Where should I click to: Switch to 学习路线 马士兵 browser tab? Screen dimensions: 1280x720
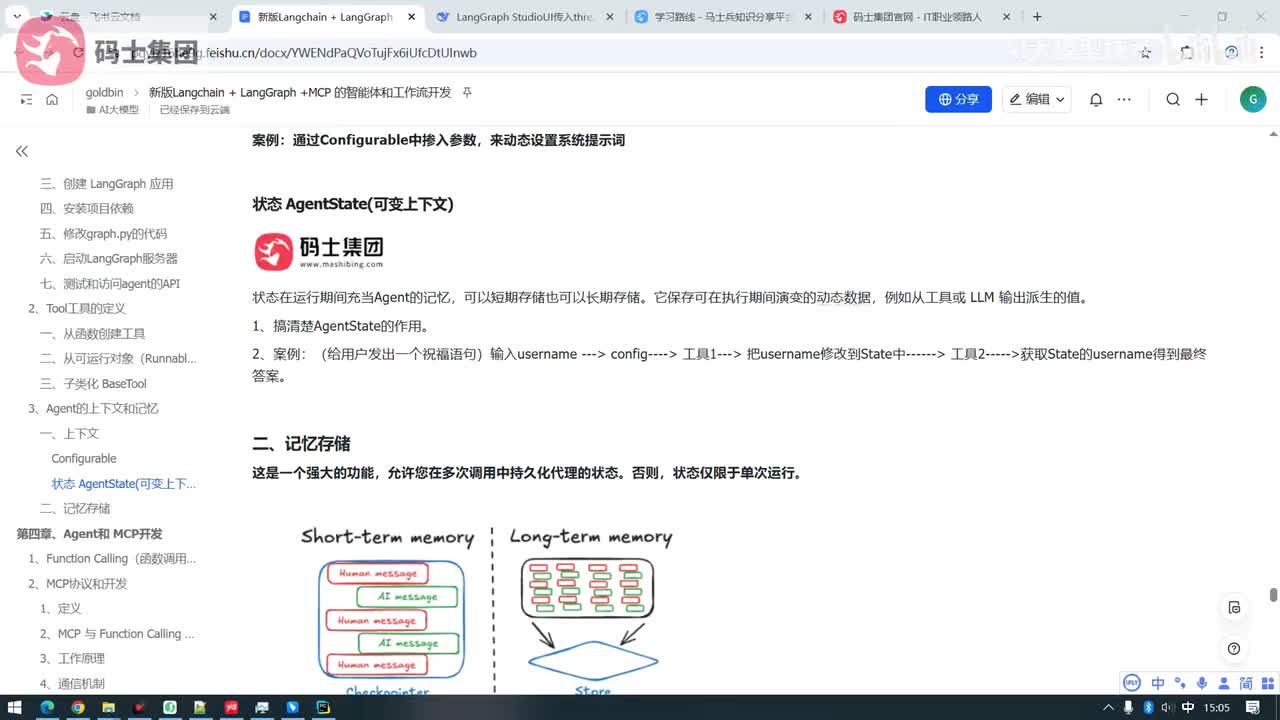723,17
